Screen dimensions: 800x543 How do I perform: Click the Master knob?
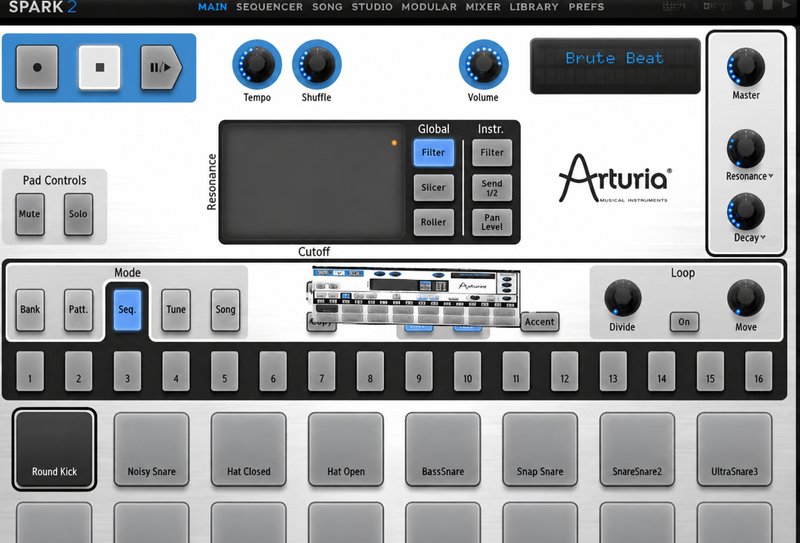(745, 67)
